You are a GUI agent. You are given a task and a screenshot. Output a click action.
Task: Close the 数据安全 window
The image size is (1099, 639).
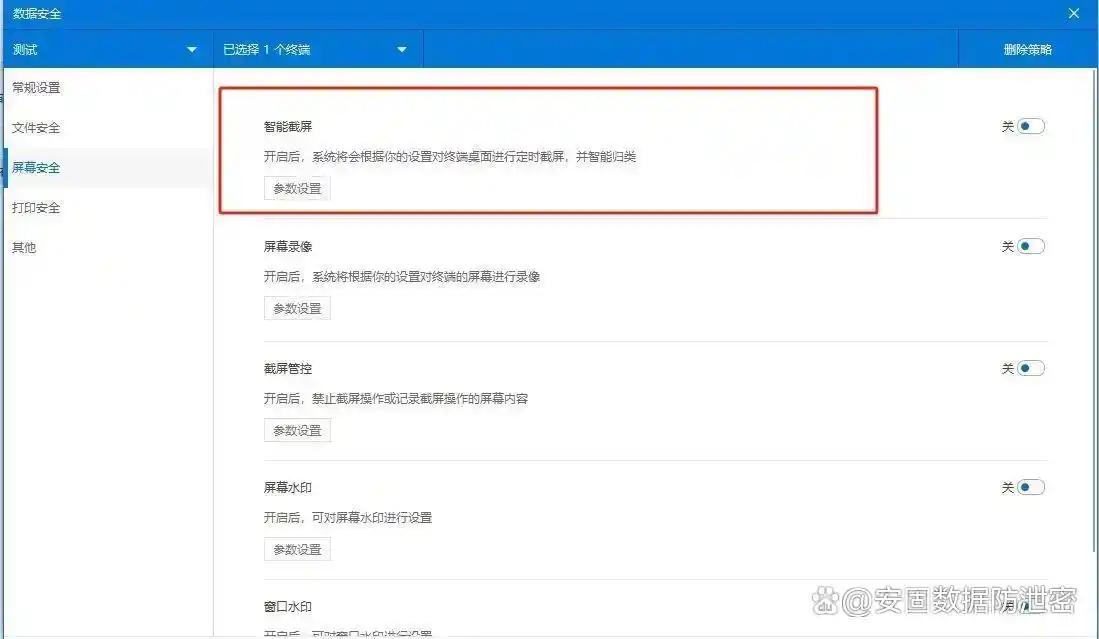(x=1074, y=13)
